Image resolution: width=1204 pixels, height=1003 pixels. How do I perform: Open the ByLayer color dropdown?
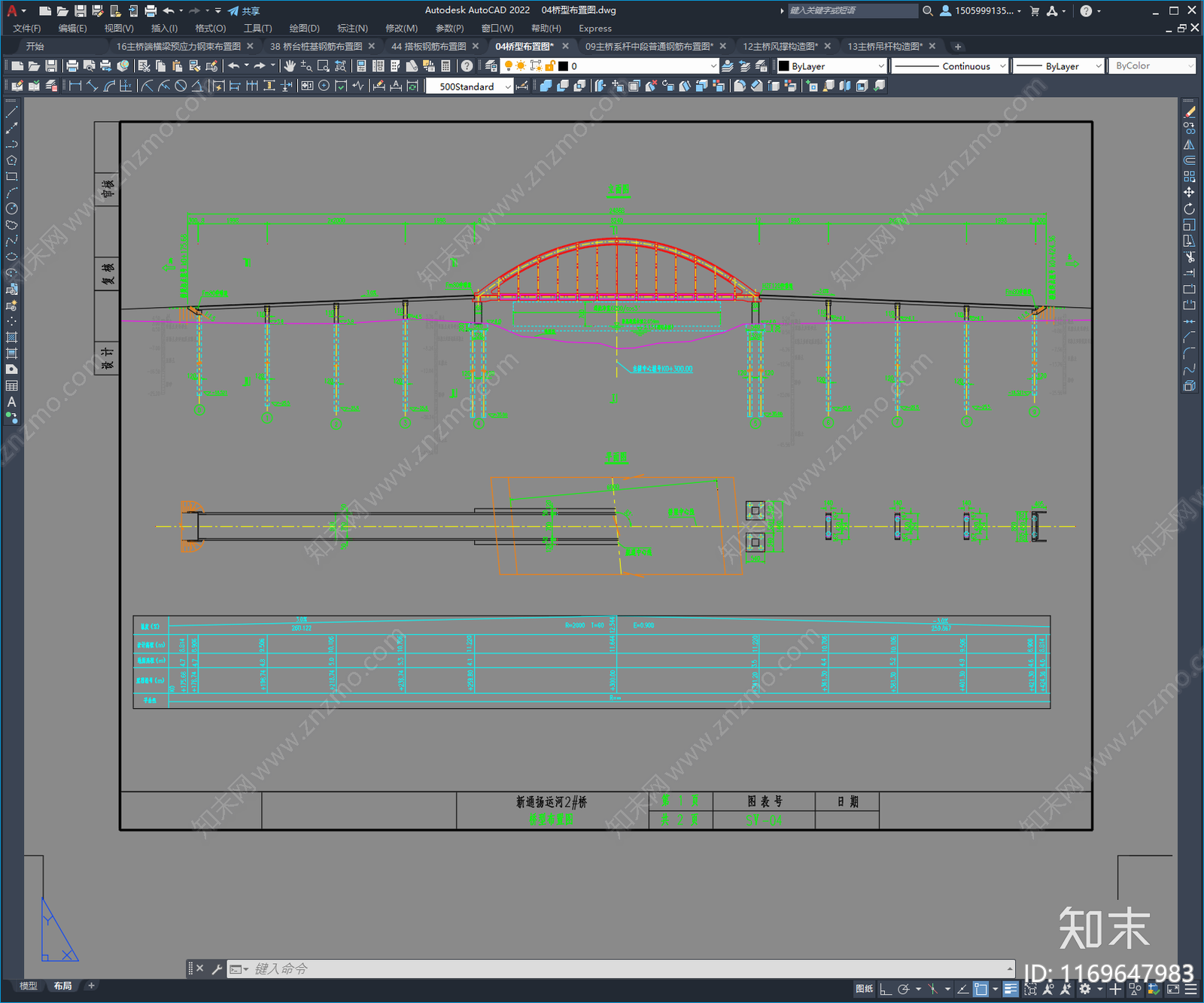[832, 66]
